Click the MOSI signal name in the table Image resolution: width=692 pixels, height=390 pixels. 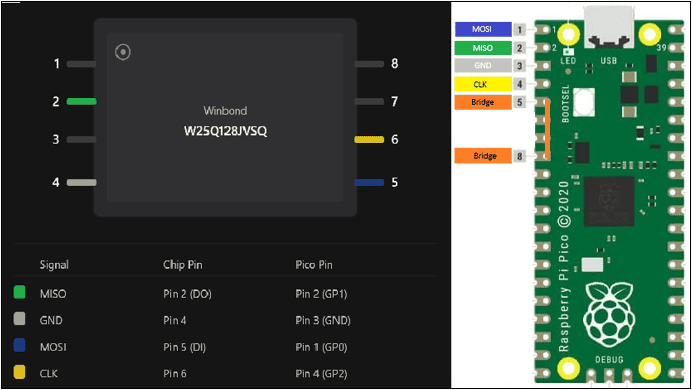53,347
